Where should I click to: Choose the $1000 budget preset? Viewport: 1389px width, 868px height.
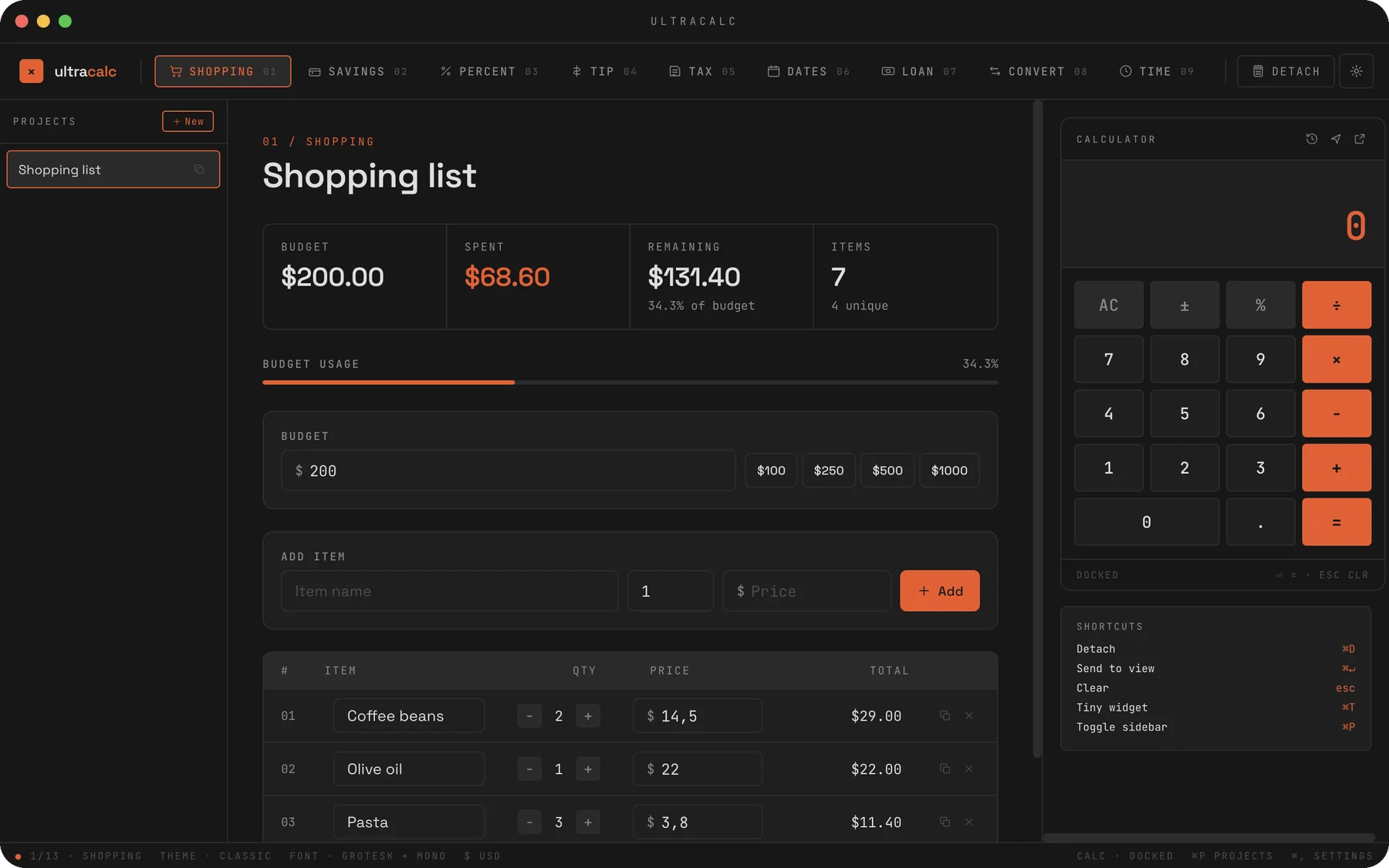[x=949, y=470]
